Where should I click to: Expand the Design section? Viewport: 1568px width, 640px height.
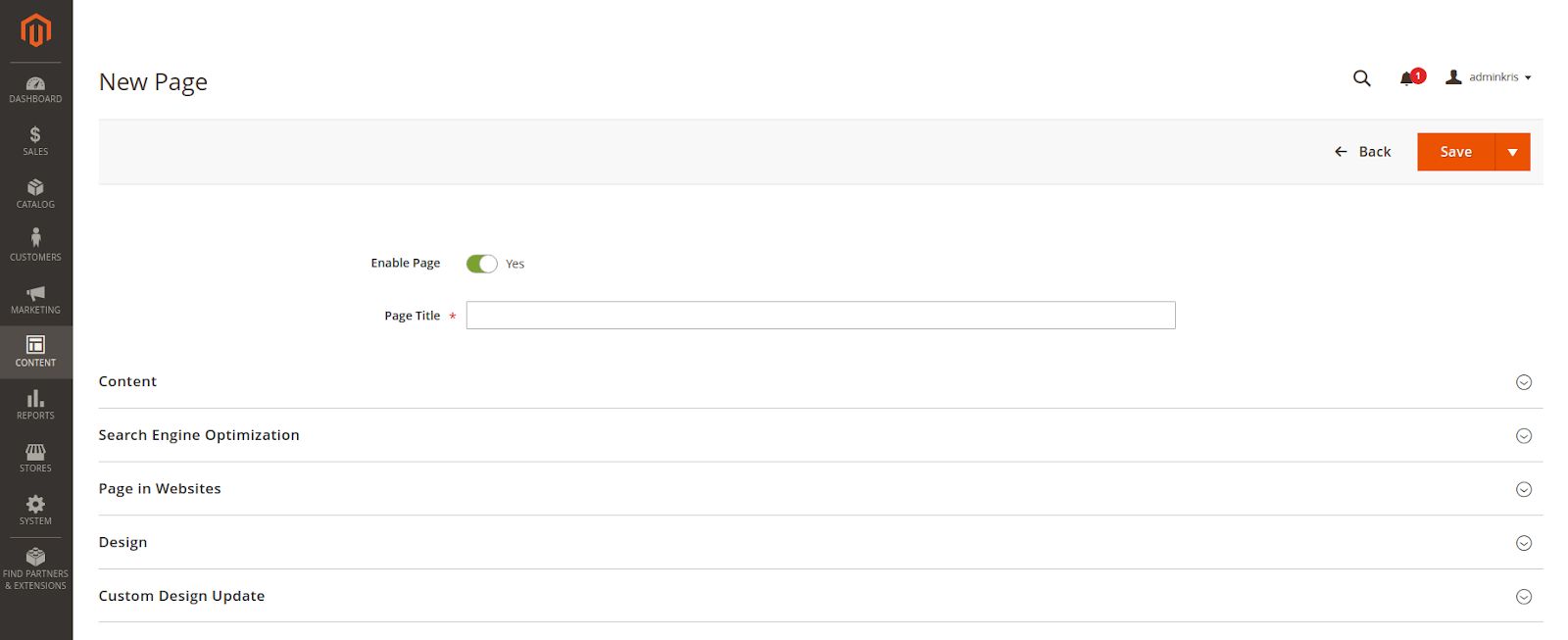tap(1523, 542)
